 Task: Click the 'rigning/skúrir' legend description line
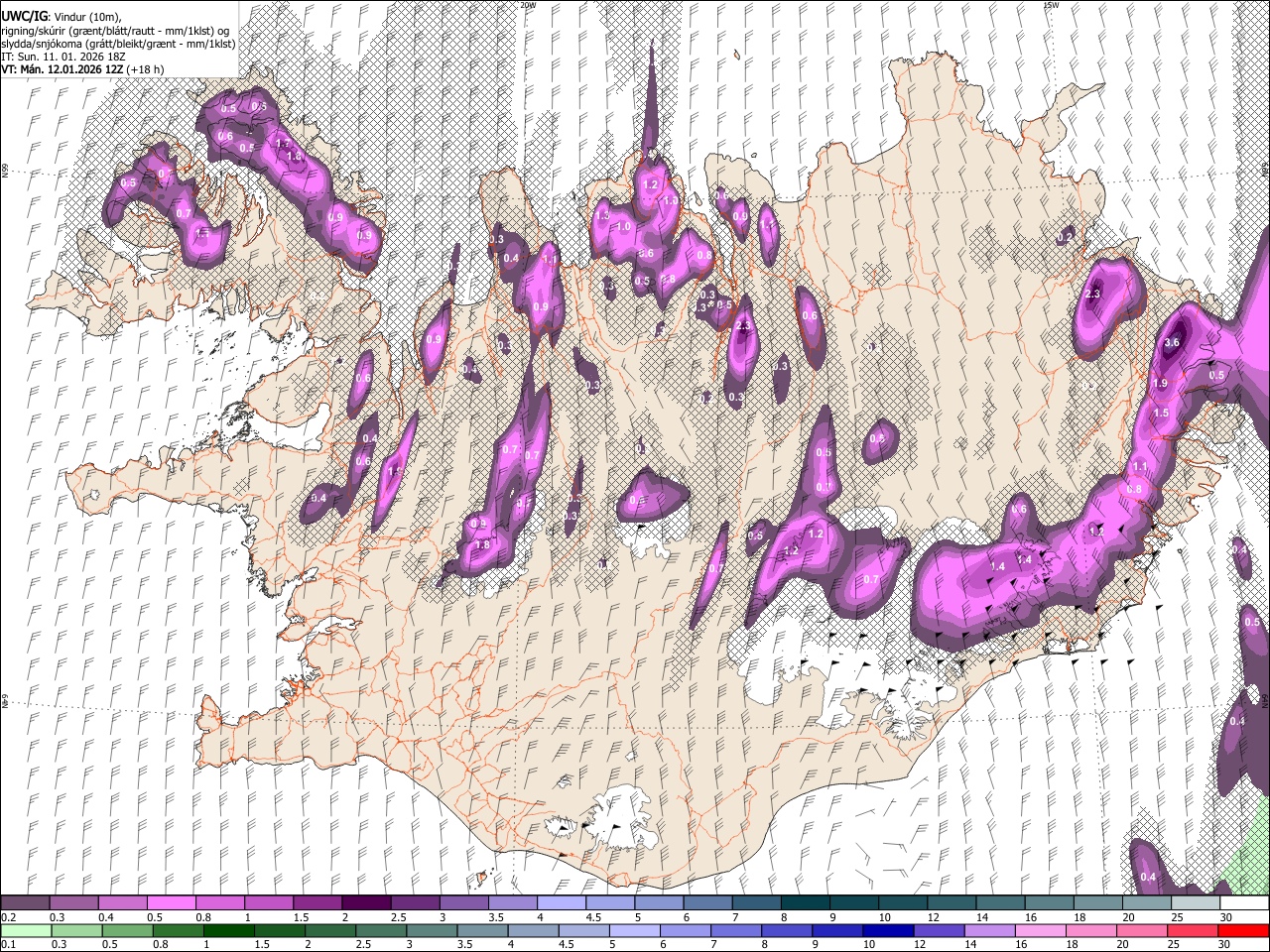pos(115,31)
